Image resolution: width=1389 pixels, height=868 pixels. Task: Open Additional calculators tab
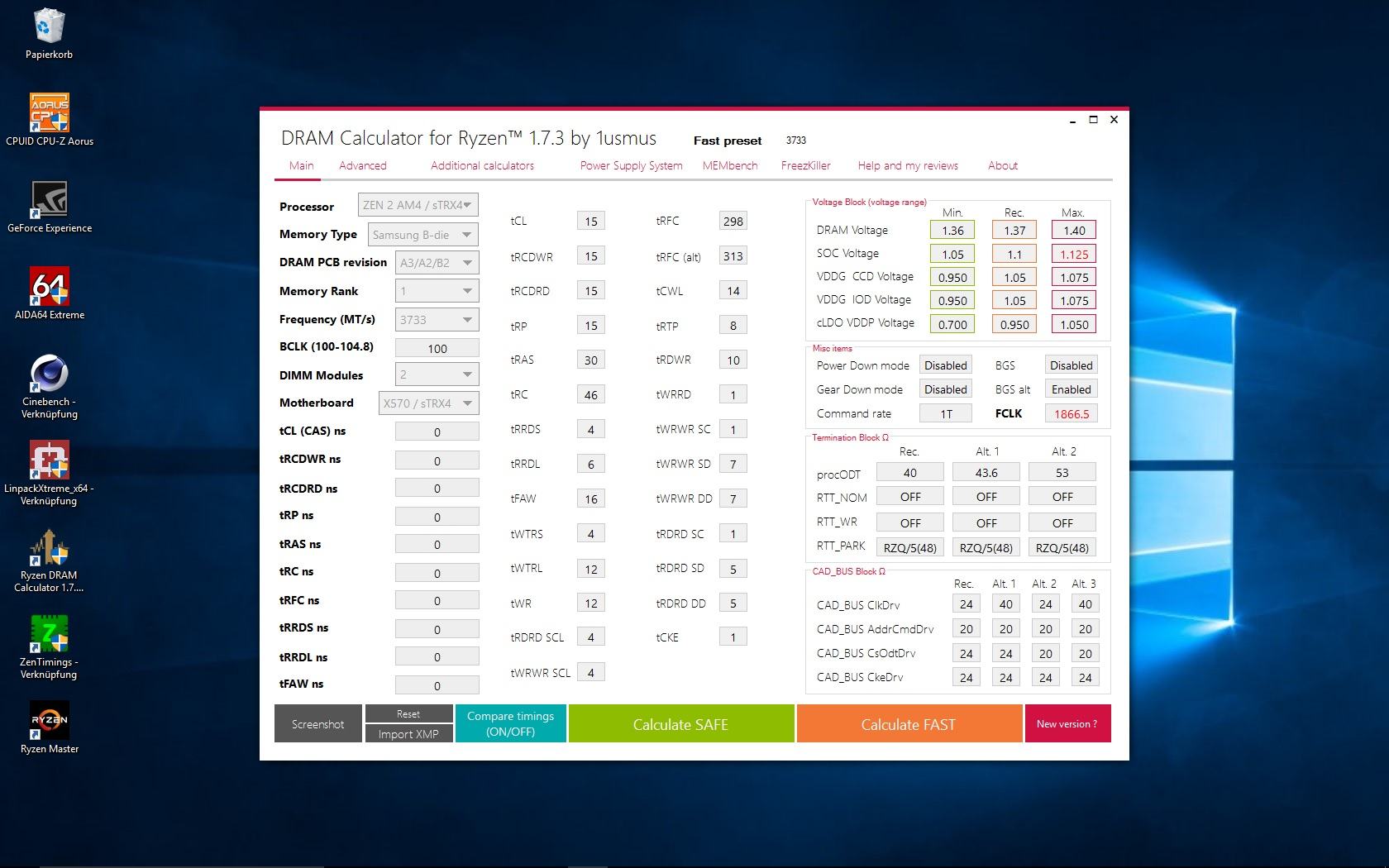click(x=482, y=165)
